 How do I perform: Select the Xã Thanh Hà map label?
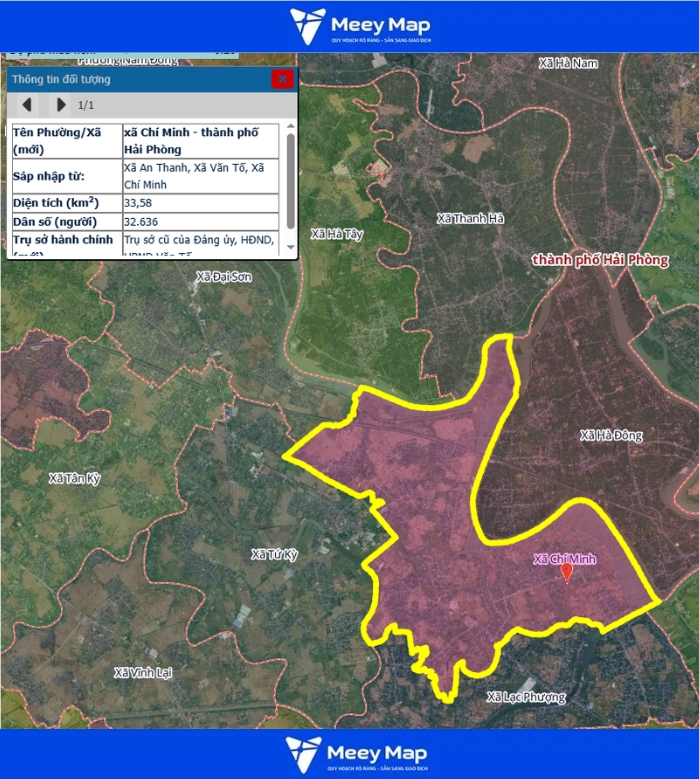coord(470,218)
